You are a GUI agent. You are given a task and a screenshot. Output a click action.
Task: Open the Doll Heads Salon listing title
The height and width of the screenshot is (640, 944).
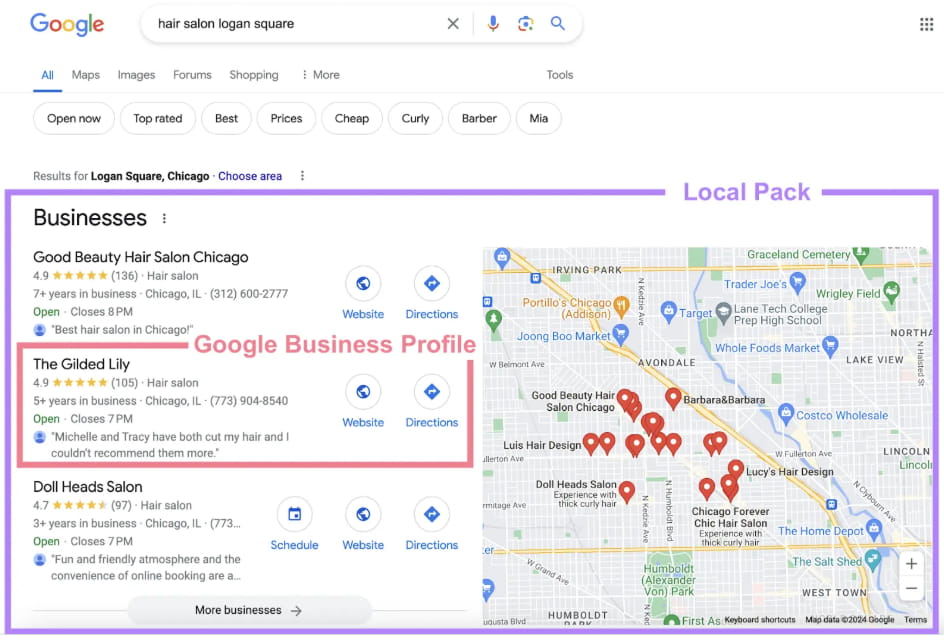point(88,487)
